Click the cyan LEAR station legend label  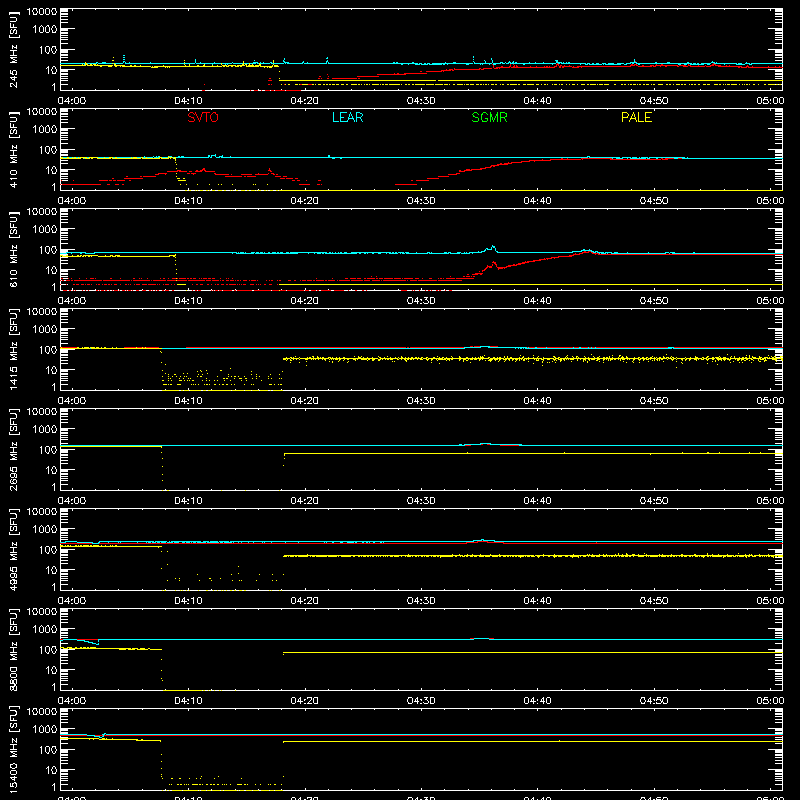347,117
